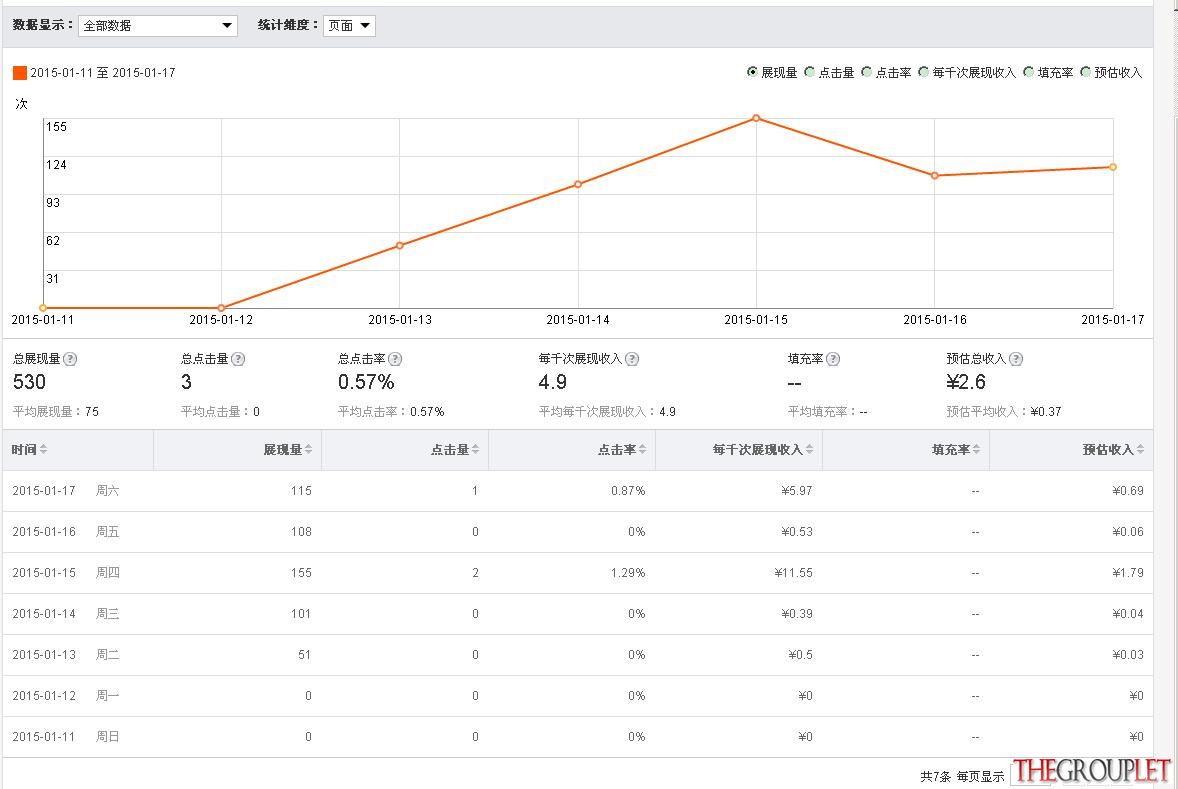This screenshot has width=1178, height=789.
Task: Click the 2015-01-15 周四 table row
Action: 577,573
